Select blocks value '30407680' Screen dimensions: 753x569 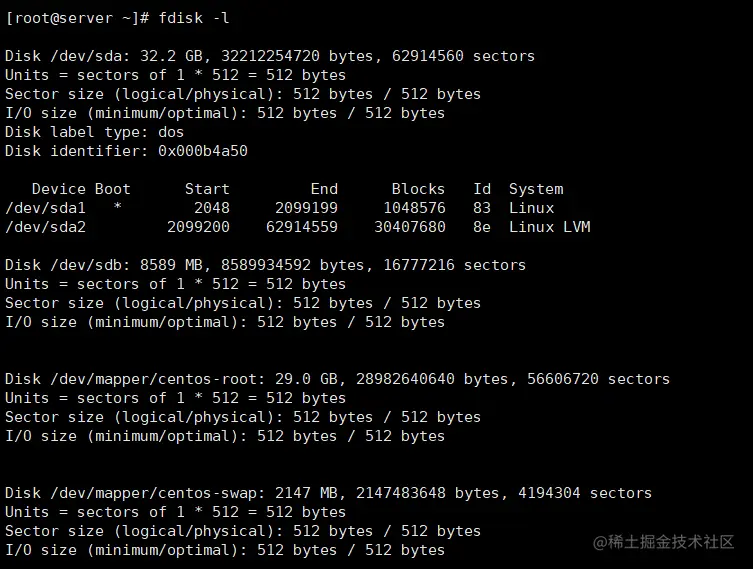coord(410,227)
